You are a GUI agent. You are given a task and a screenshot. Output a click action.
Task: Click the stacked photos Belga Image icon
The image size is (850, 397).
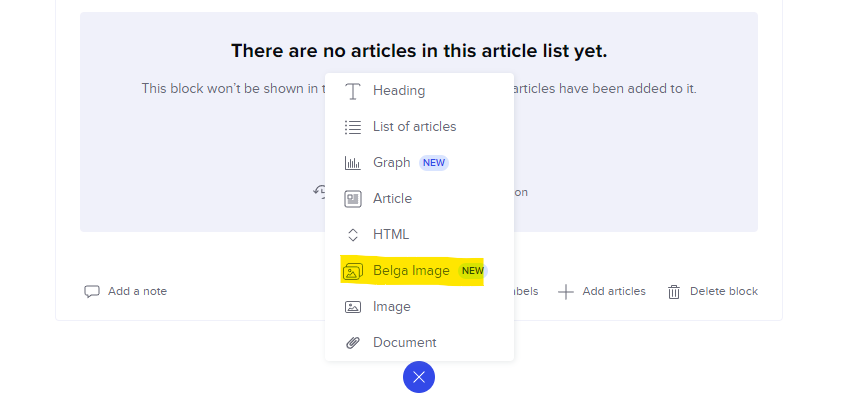coord(353,271)
